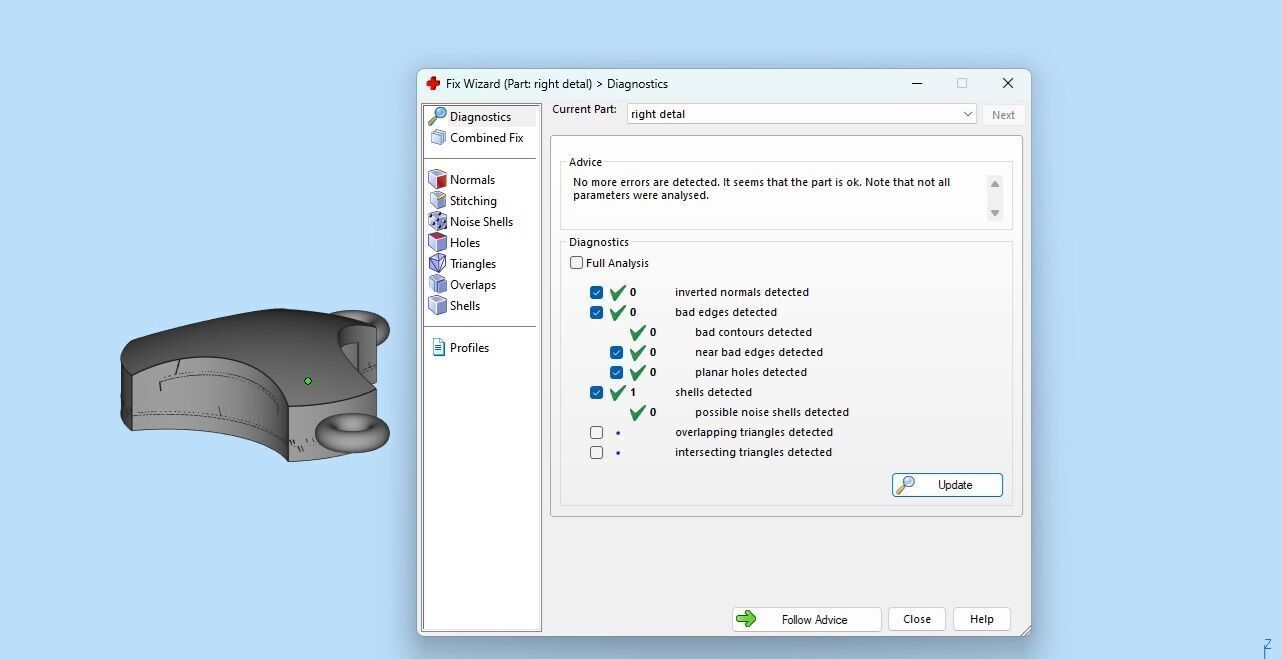1282x659 pixels.
Task: Click the Overlaps cube icon
Action: [437, 285]
